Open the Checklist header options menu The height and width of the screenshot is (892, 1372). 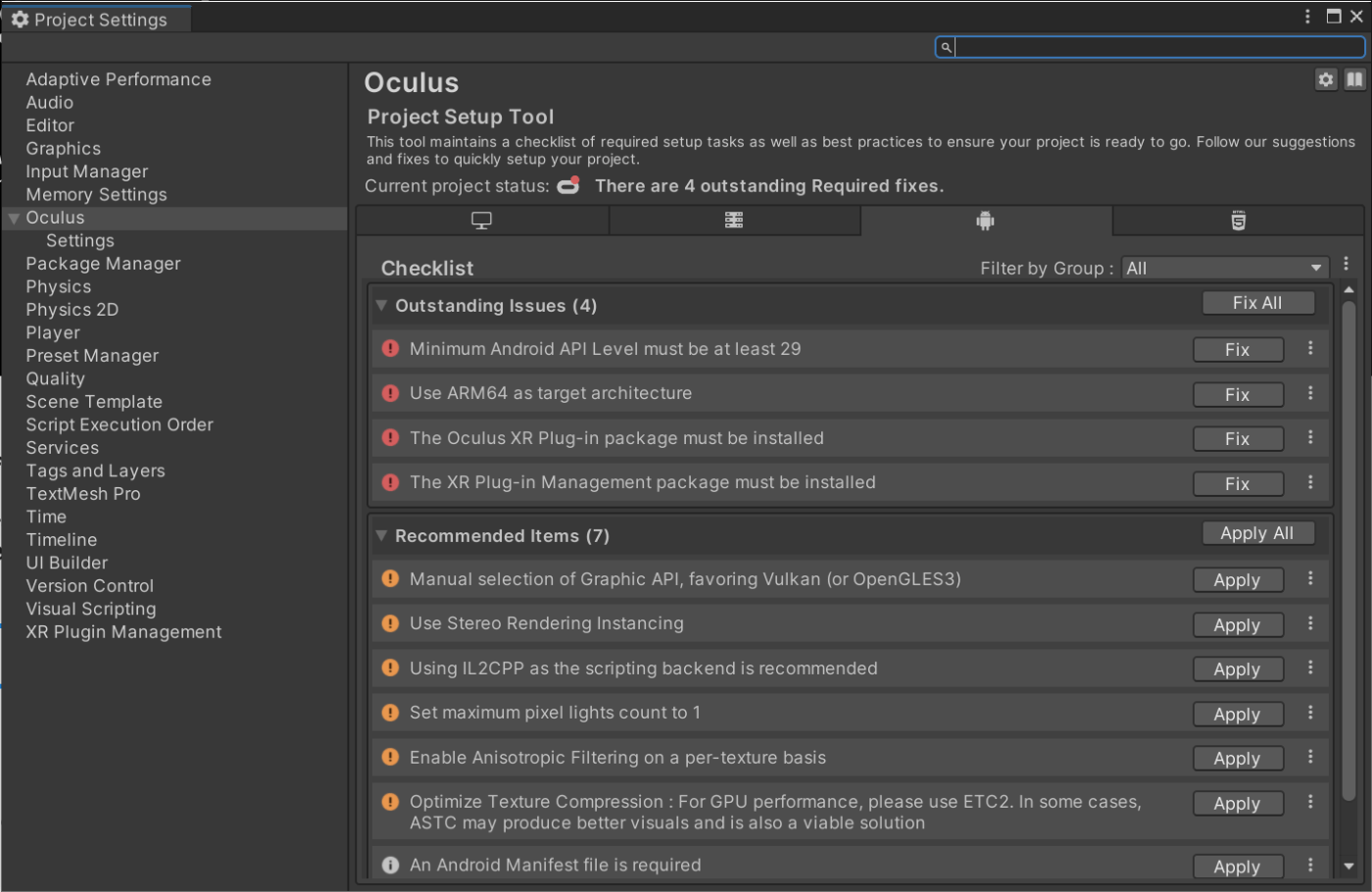(x=1347, y=264)
